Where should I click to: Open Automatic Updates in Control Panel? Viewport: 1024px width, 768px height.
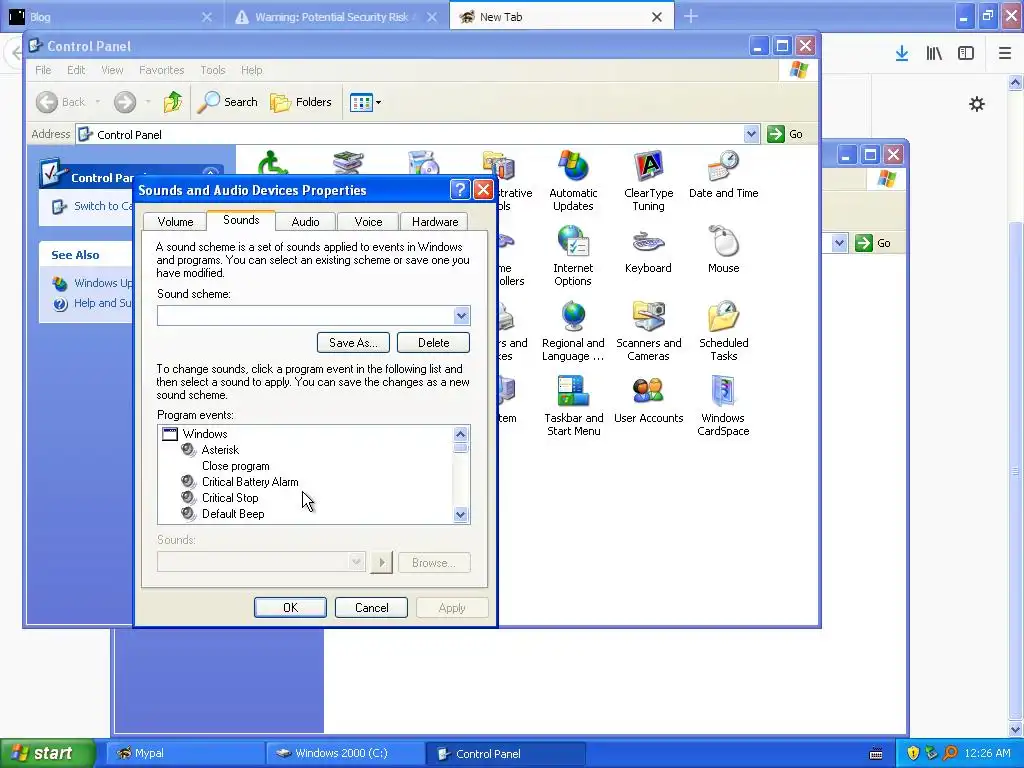[573, 181]
